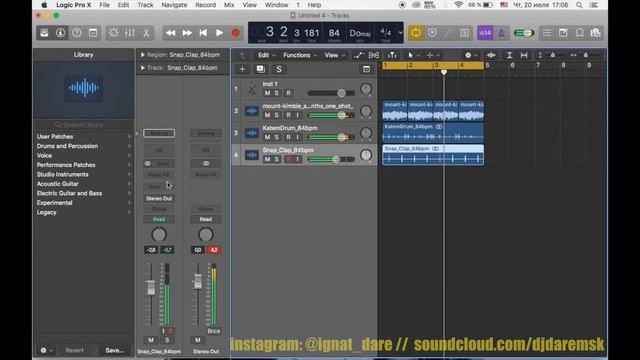
Task: Mute the Inst 1 track
Action: [x=267, y=93]
